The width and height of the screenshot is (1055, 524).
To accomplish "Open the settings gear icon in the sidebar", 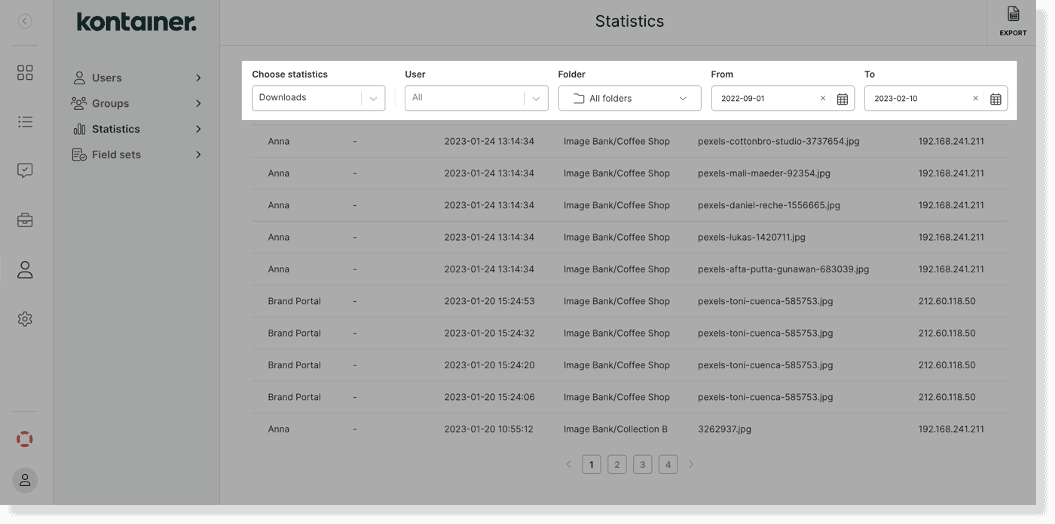I will pos(25,319).
